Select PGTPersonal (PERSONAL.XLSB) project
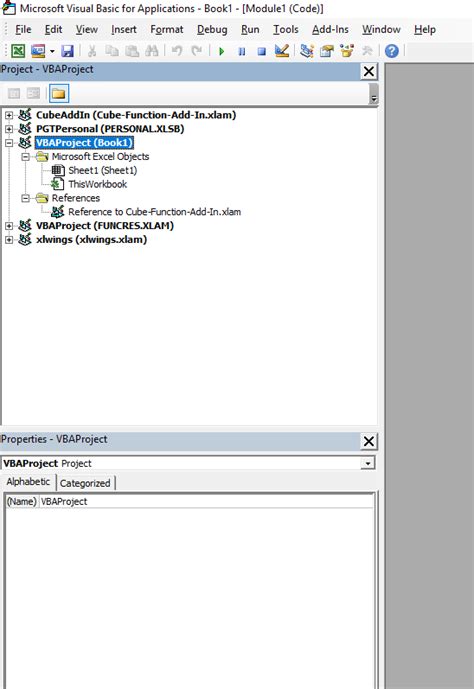Image resolution: width=474 pixels, height=689 pixels. click(x=110, y=129)
